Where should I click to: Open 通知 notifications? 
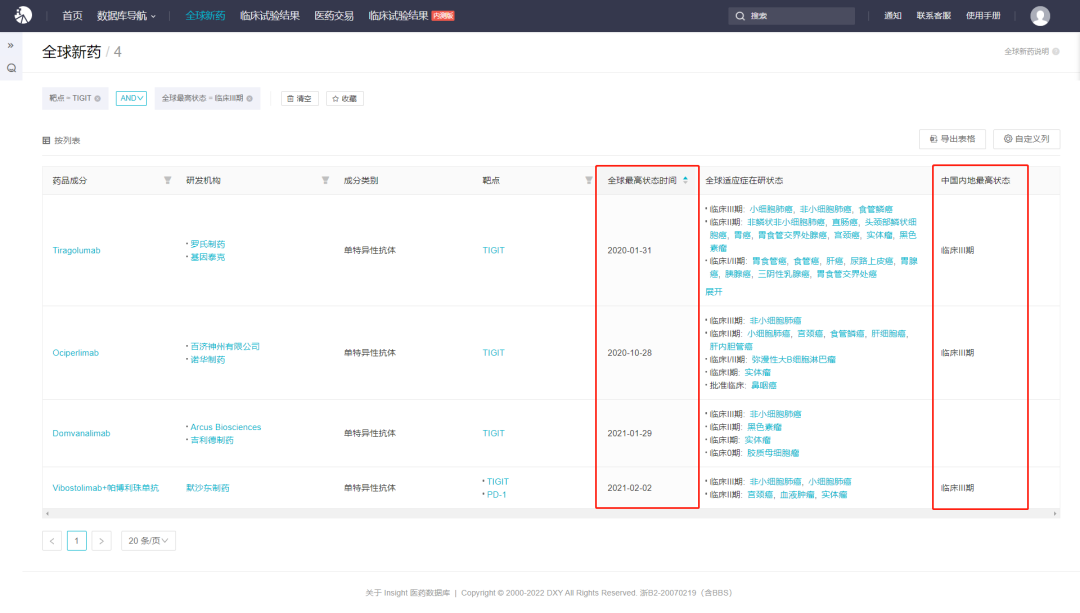click(x=893, y=16)
